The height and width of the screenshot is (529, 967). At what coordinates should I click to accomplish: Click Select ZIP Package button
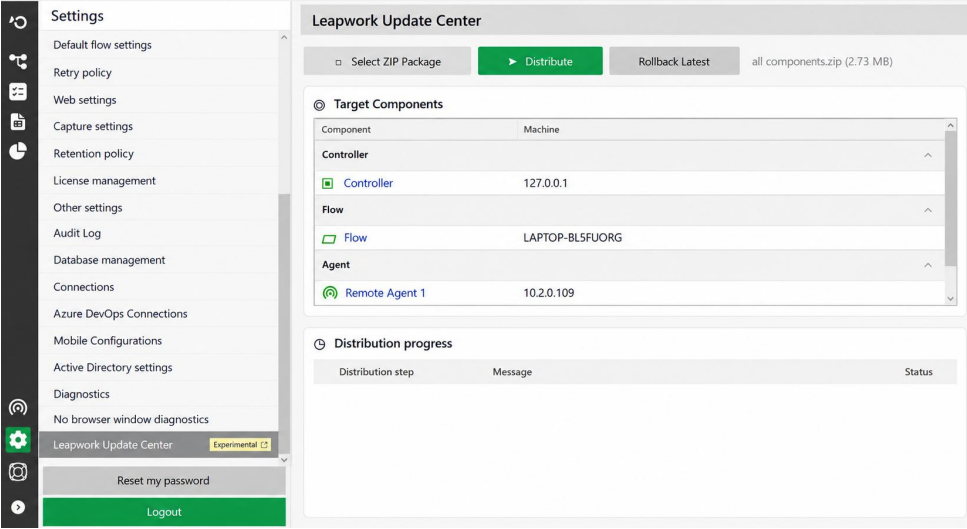coord(387,61)
